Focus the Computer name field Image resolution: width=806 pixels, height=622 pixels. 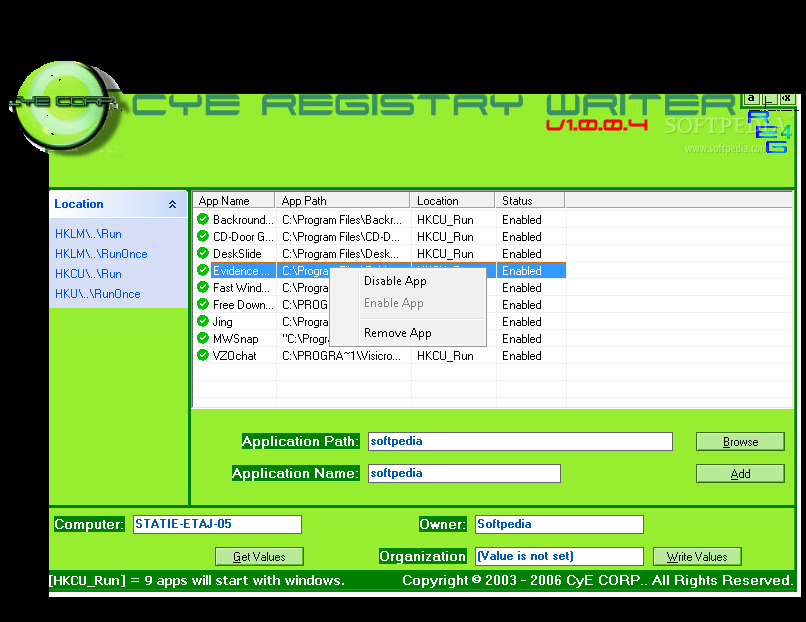217,524
